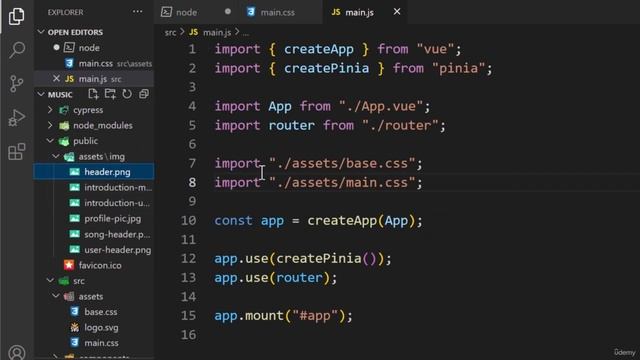This screenshot has width=640, height=360.
Task: Open the introduction-m... image file
Action: (94, 187)
